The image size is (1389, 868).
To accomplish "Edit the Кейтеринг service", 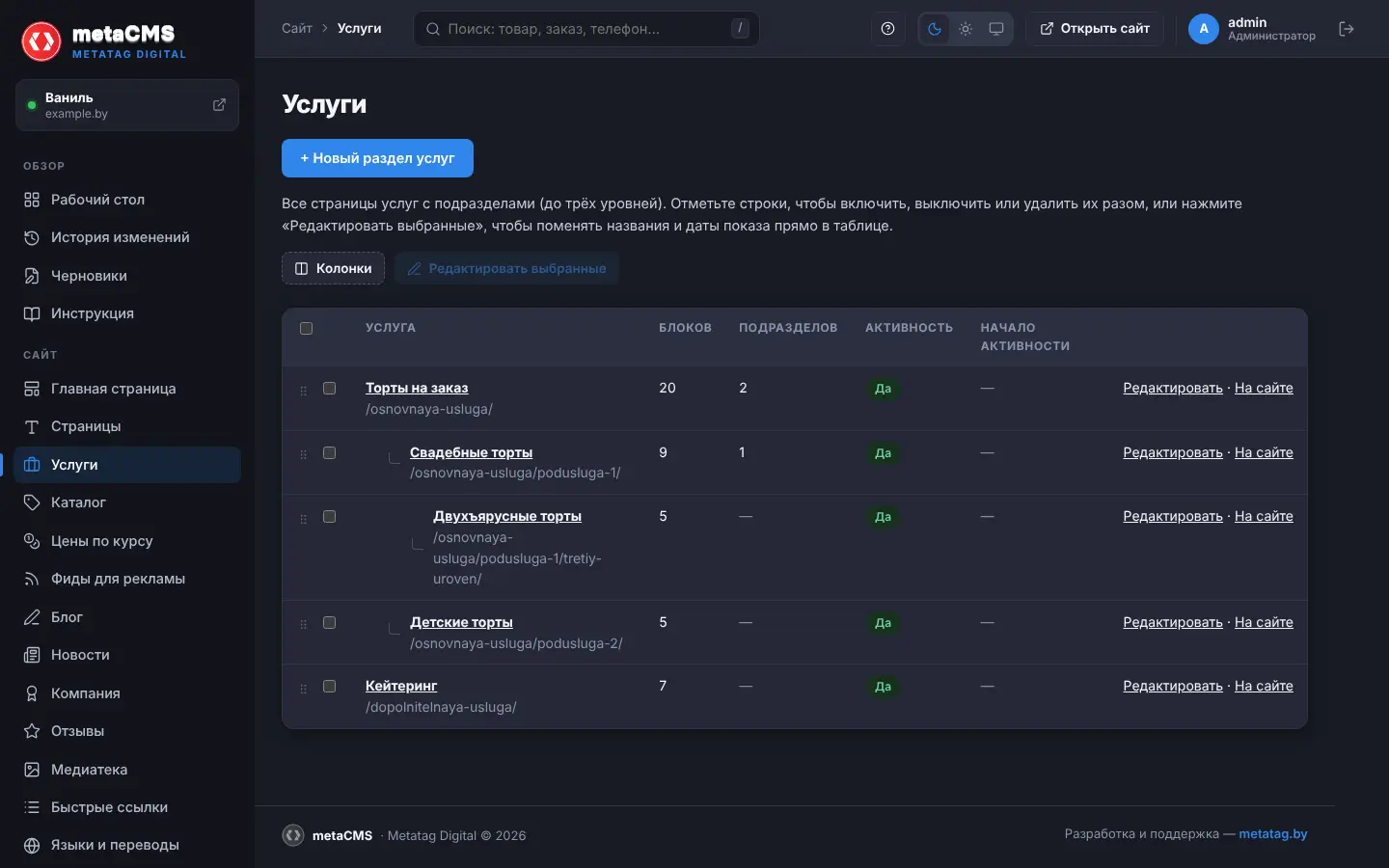I will pos(1172,686).
